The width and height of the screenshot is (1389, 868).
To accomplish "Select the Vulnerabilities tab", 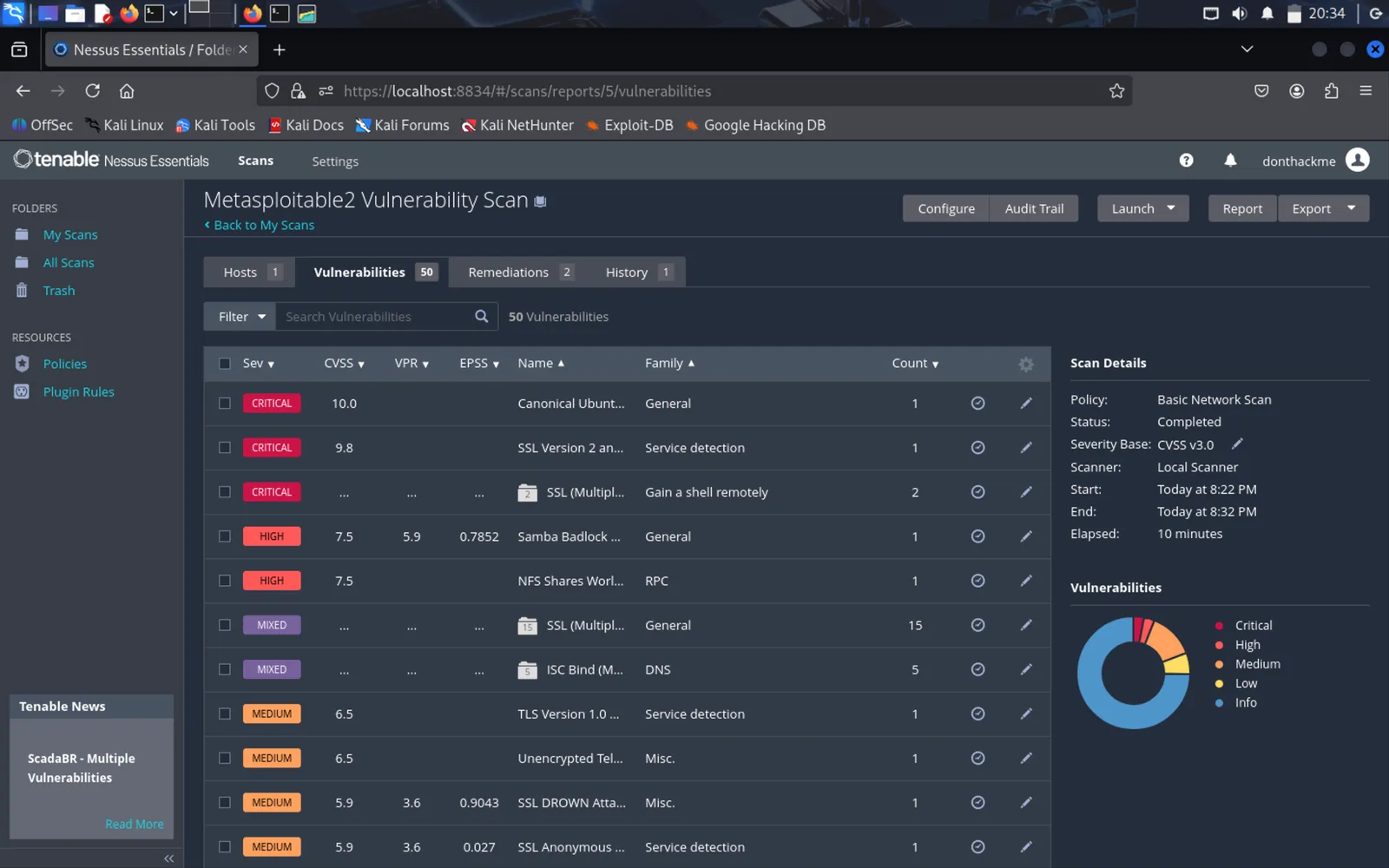I will point(372,272).
